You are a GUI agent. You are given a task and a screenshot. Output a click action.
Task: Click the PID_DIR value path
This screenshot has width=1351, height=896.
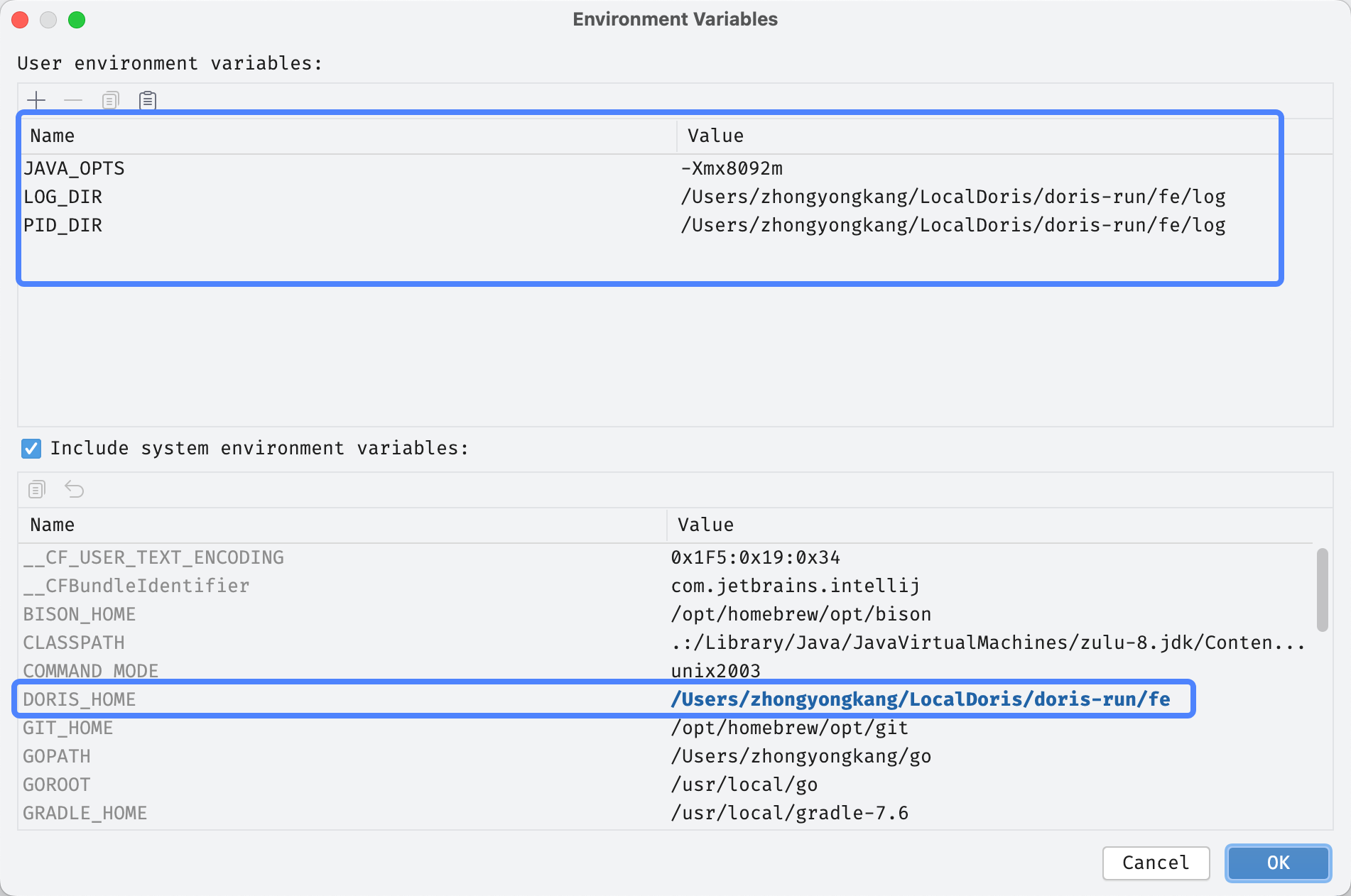coord(953,225)
